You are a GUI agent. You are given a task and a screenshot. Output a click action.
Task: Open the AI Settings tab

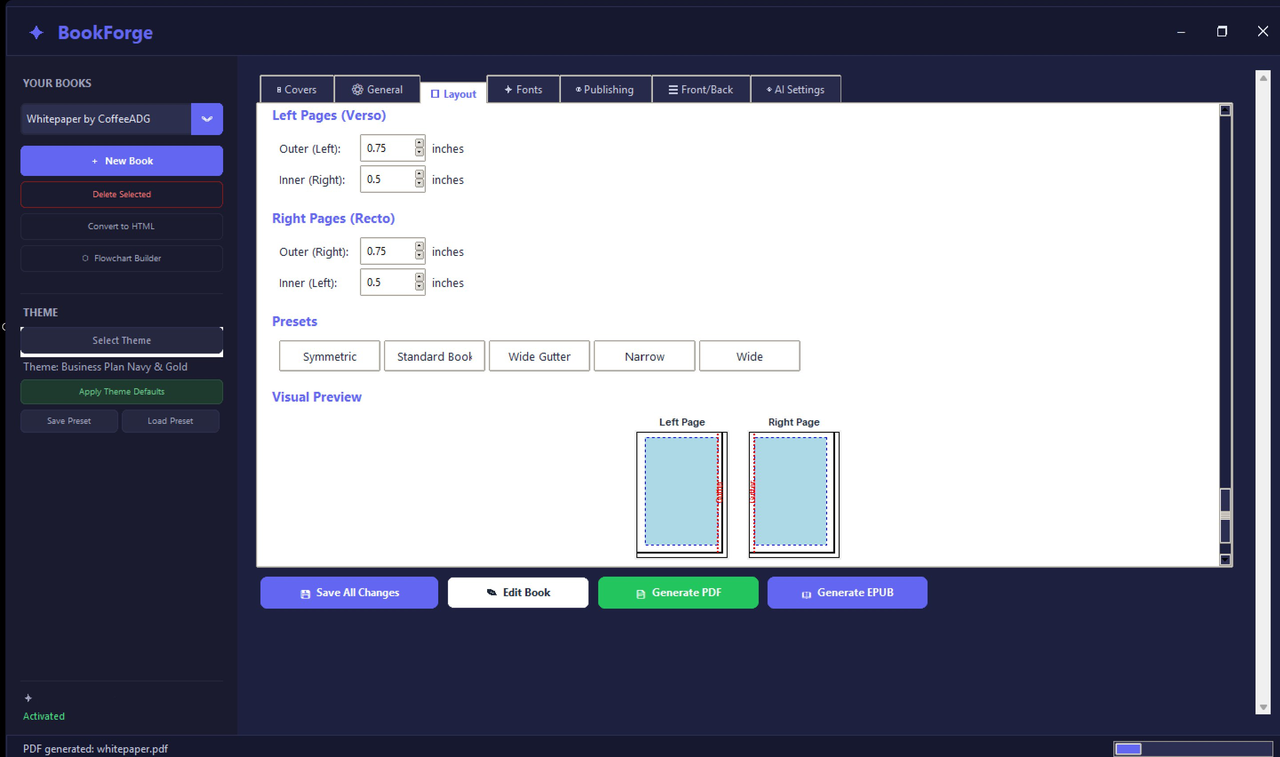796,89
